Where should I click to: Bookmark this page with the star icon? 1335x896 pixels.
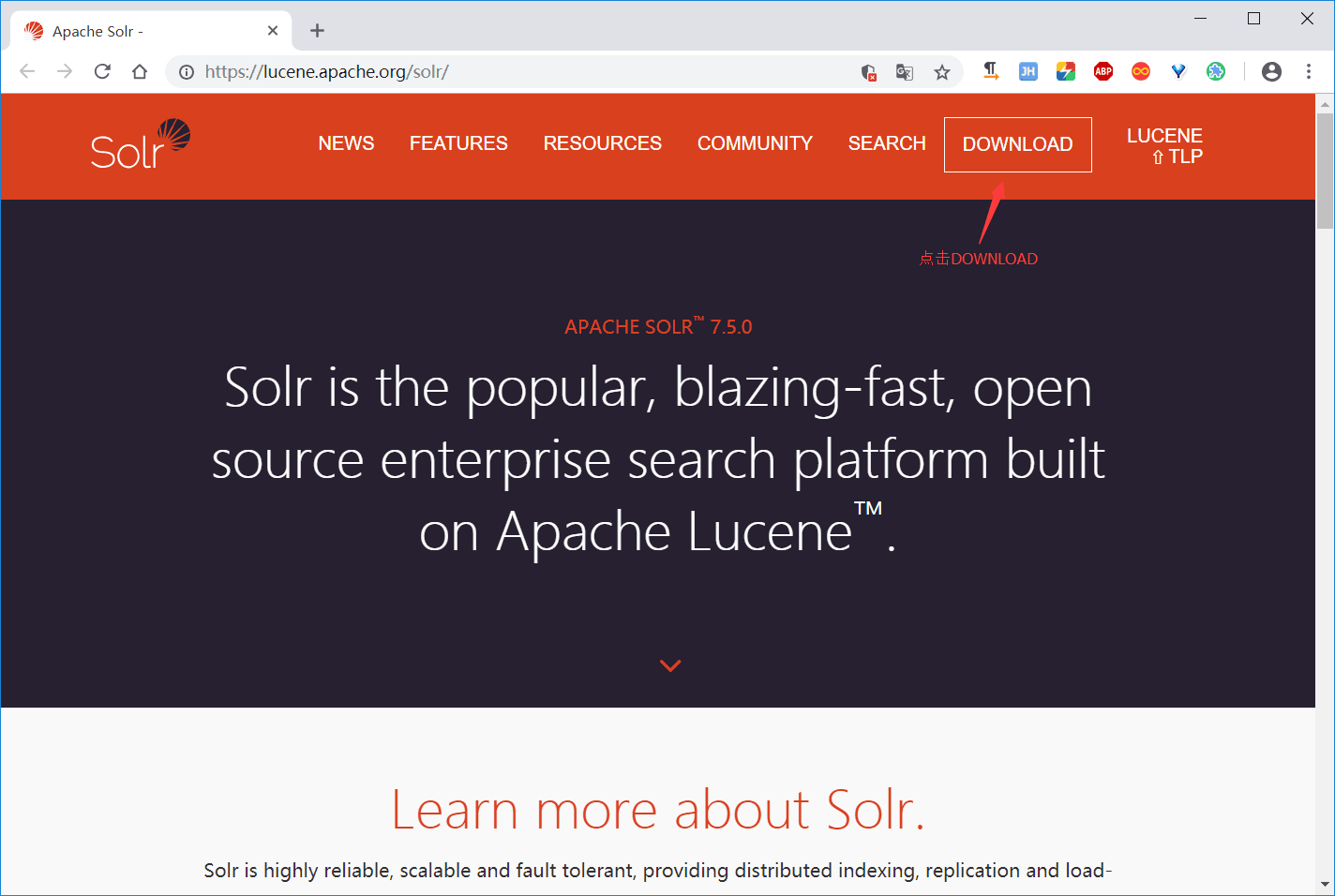click(942, 71)
